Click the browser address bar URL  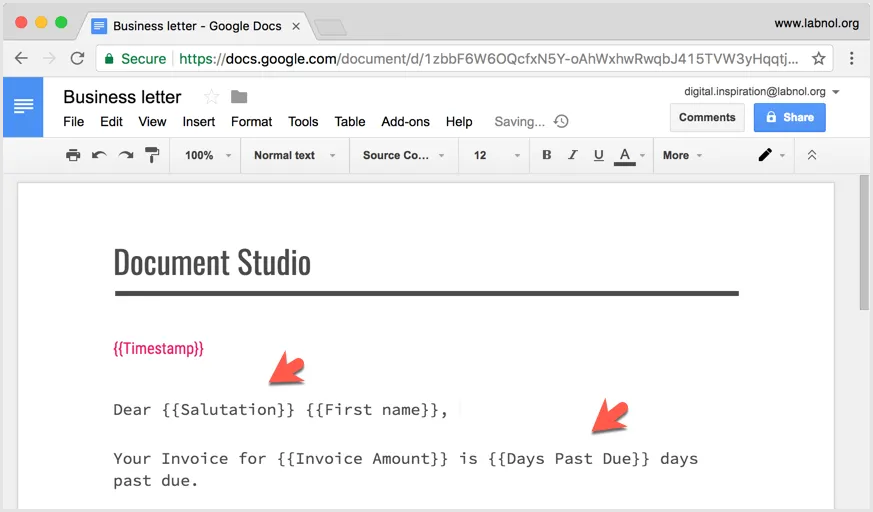(488, 58)
